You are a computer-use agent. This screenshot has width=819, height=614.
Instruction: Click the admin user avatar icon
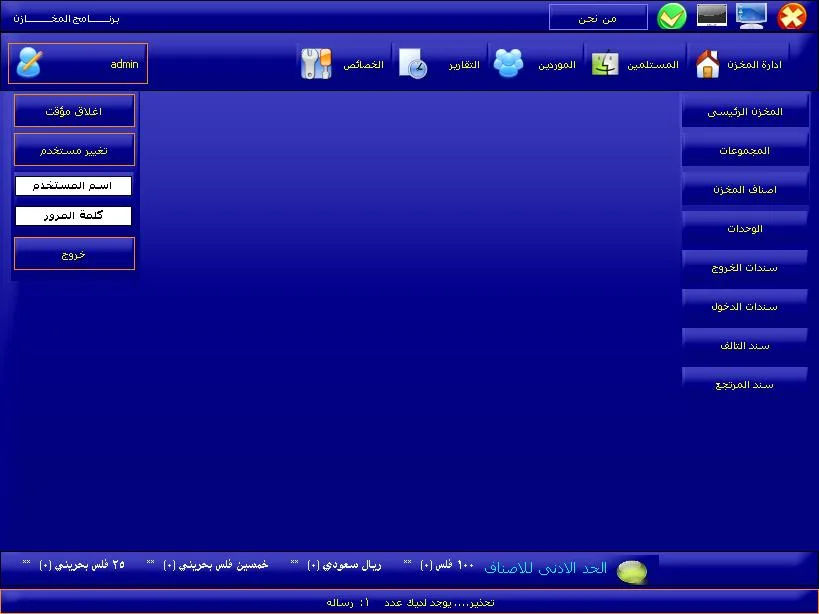coord(29,63)
